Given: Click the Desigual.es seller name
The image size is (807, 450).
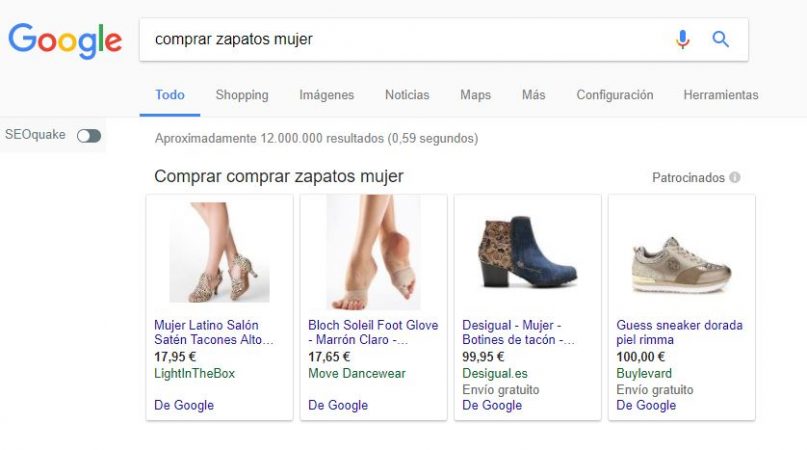Looking at the screenshot, I should click(495, 373).
